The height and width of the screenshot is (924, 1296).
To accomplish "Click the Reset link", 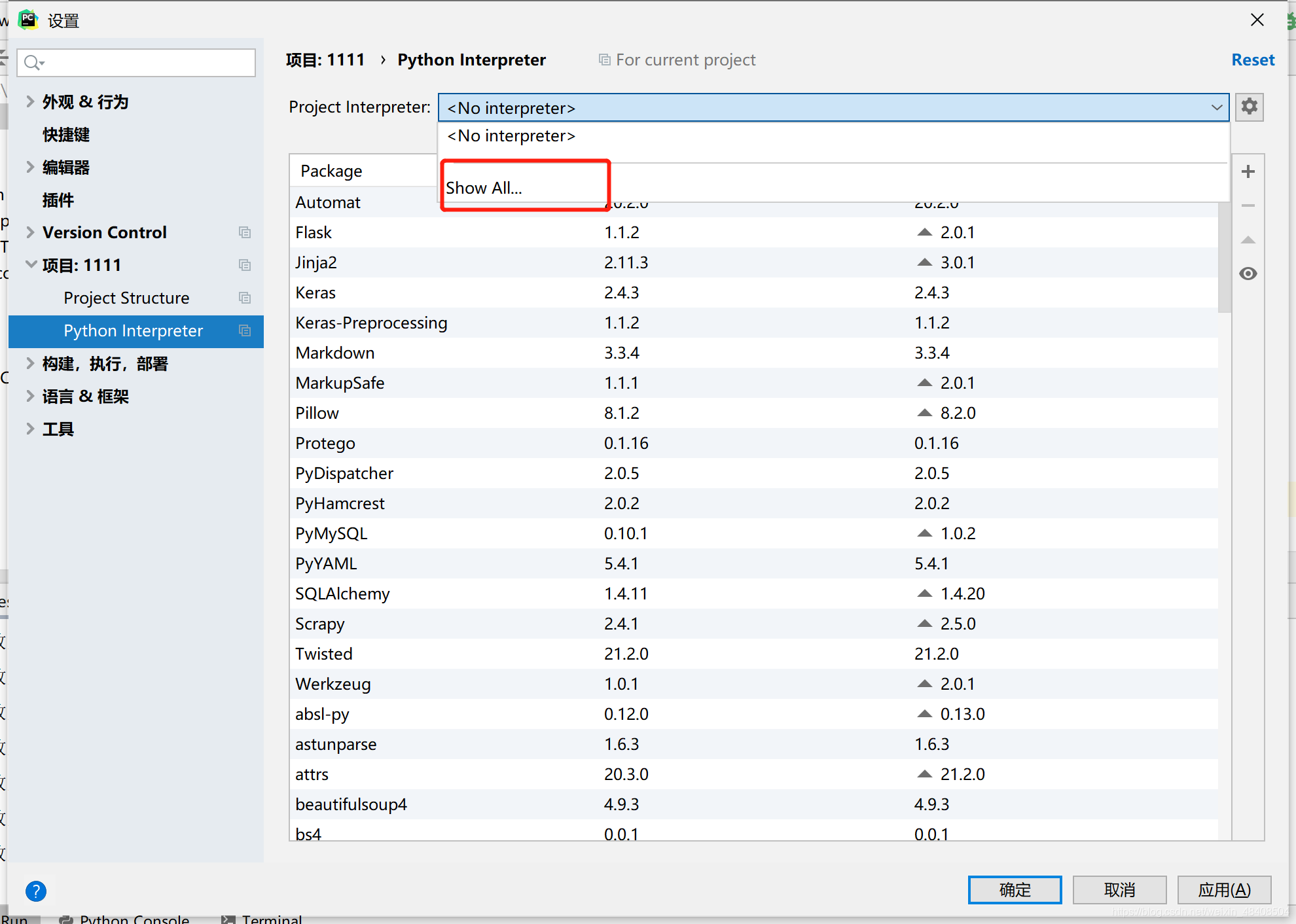I will (1252, 60).
